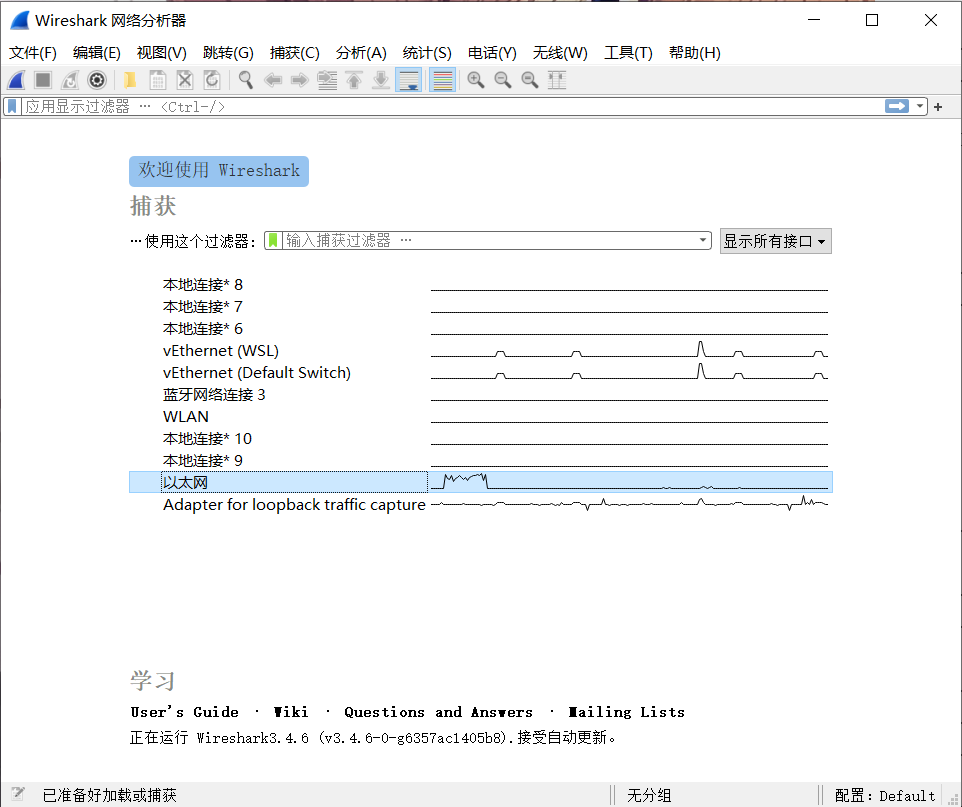Open 无线(W) menu
The image size is (962, 807).
pos(560,53)
